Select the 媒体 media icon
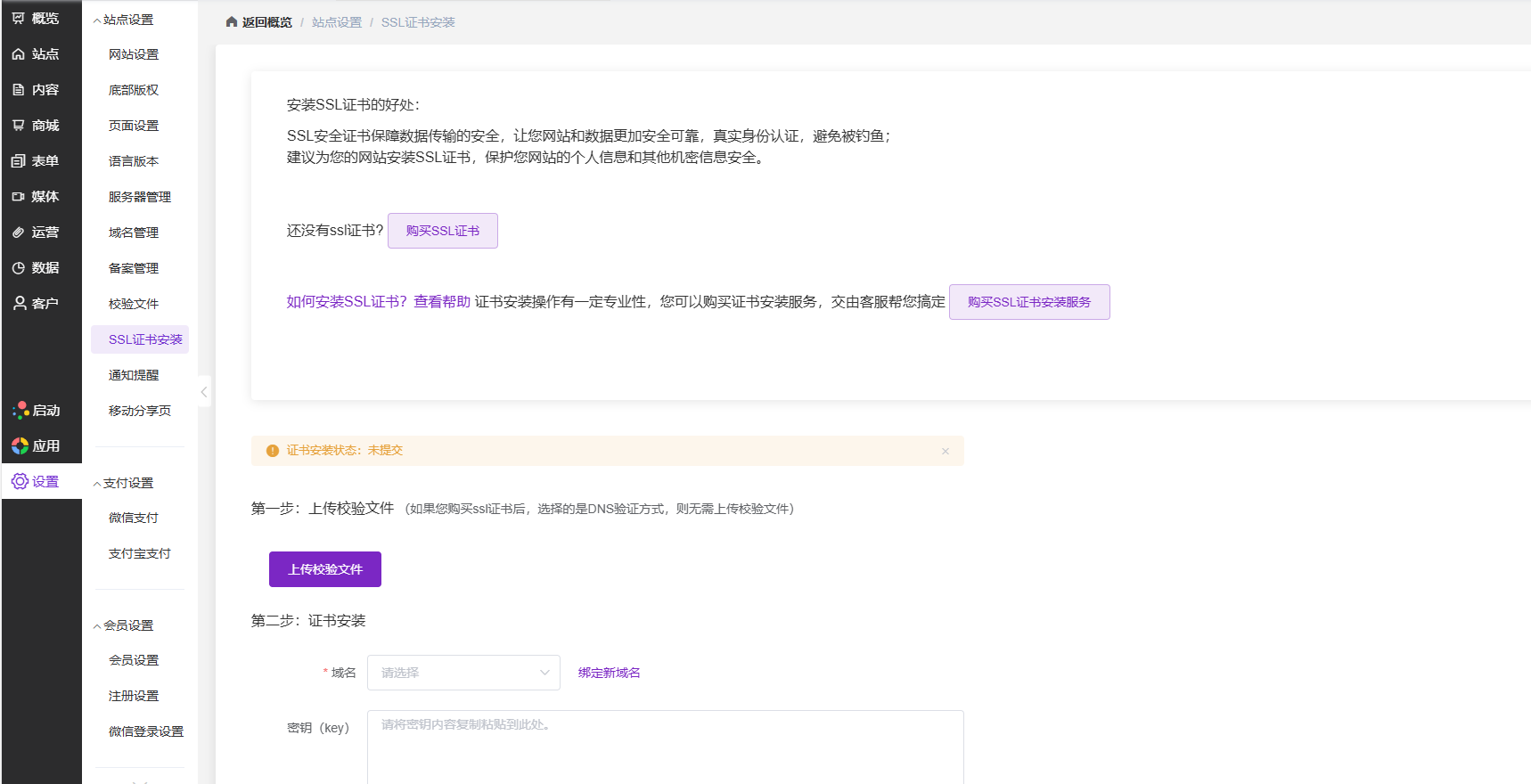The image size is (1531, 784). 19,197
